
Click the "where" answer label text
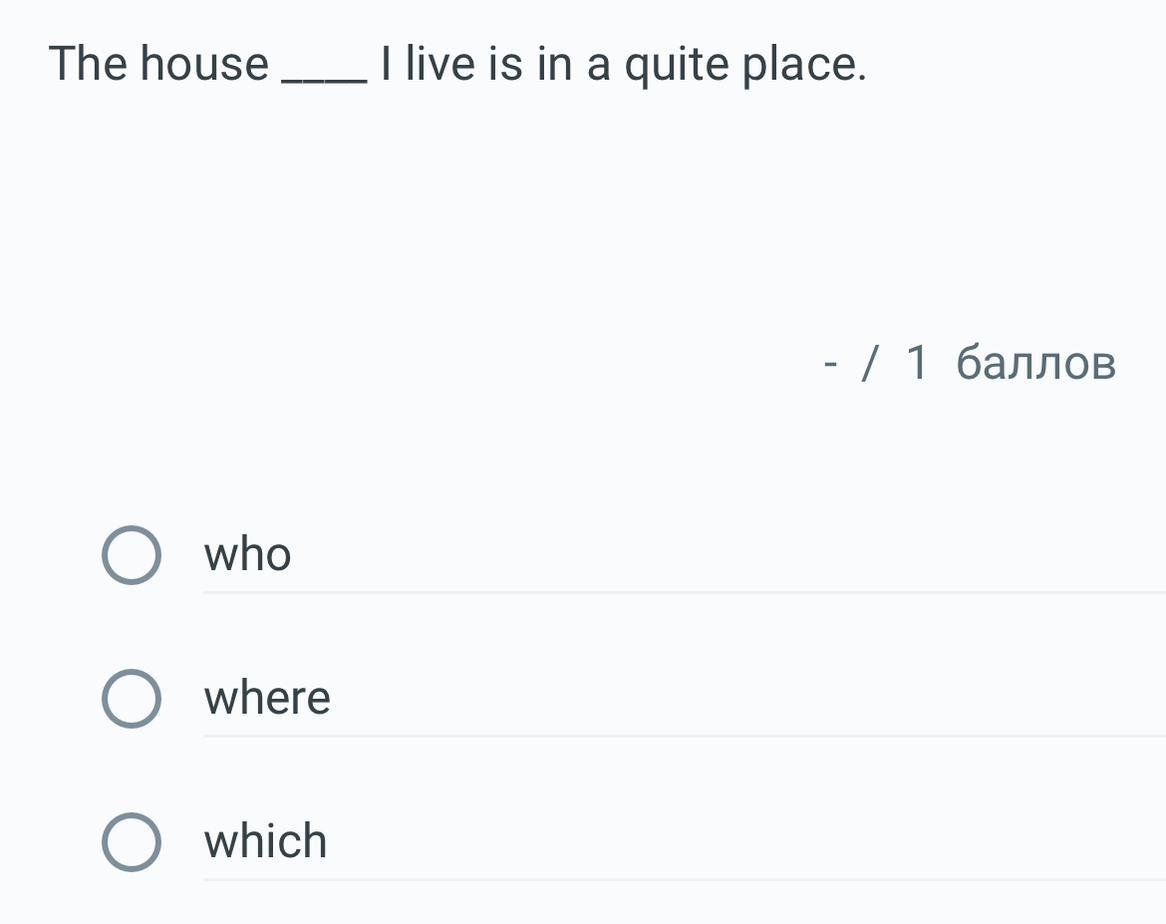click(x=267, y=698)
